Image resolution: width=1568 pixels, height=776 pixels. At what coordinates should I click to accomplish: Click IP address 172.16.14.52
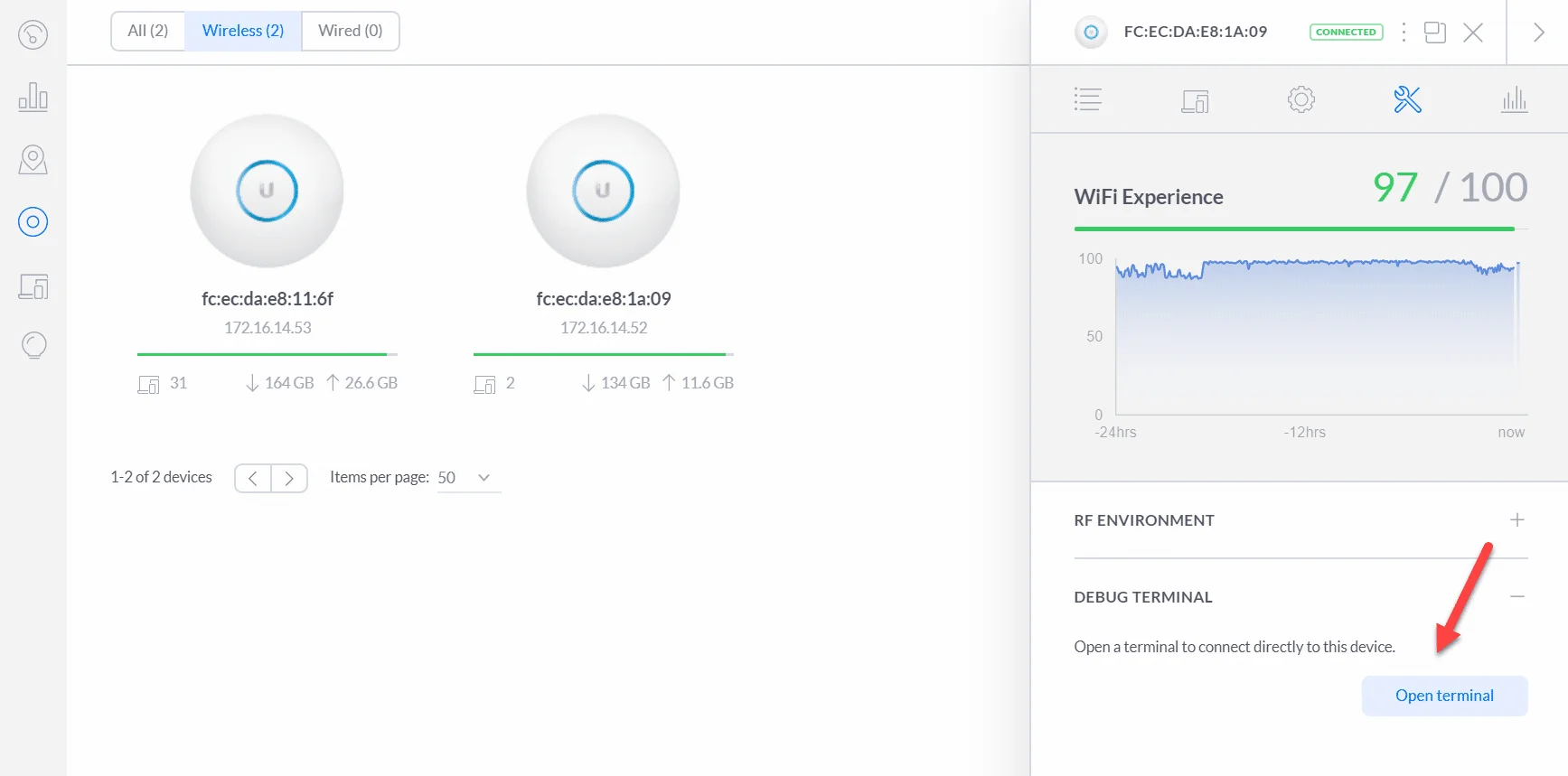(604, 328)
